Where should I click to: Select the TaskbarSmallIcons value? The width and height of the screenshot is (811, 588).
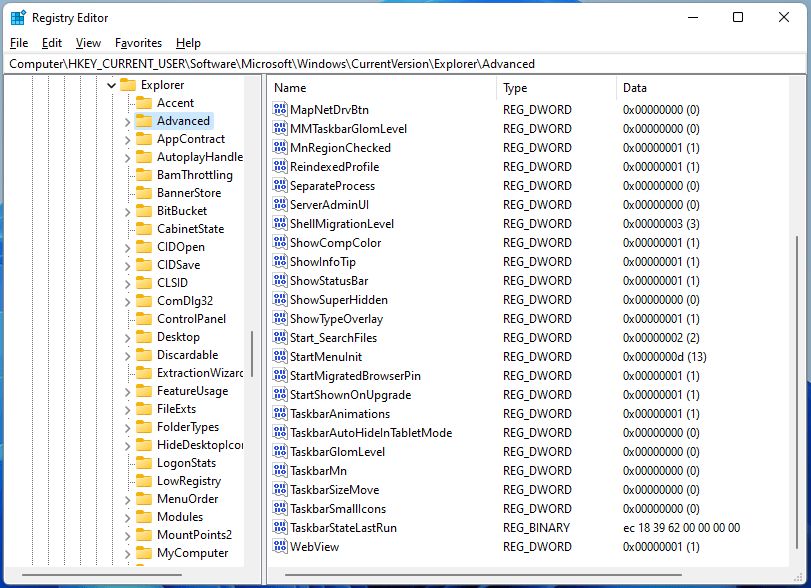pyautogui.click(x=338, y=508)
